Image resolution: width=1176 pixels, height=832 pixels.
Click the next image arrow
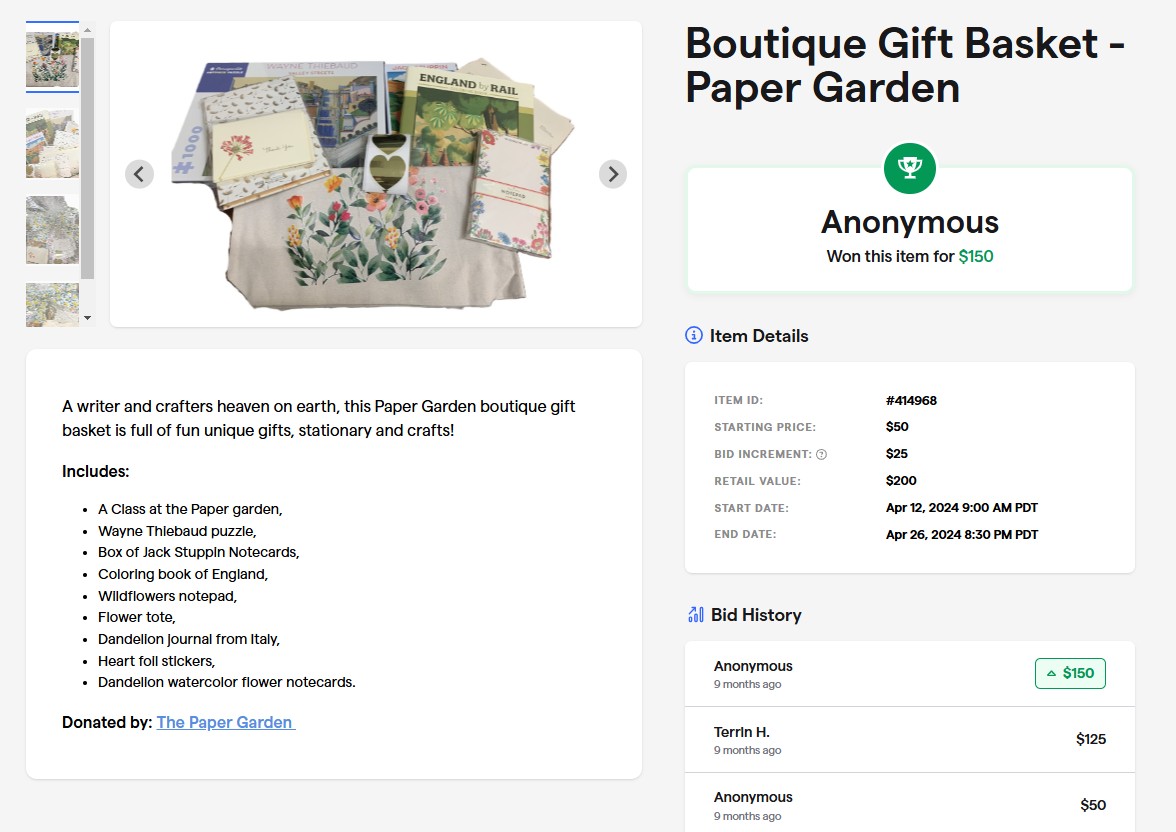pos(612,174)
